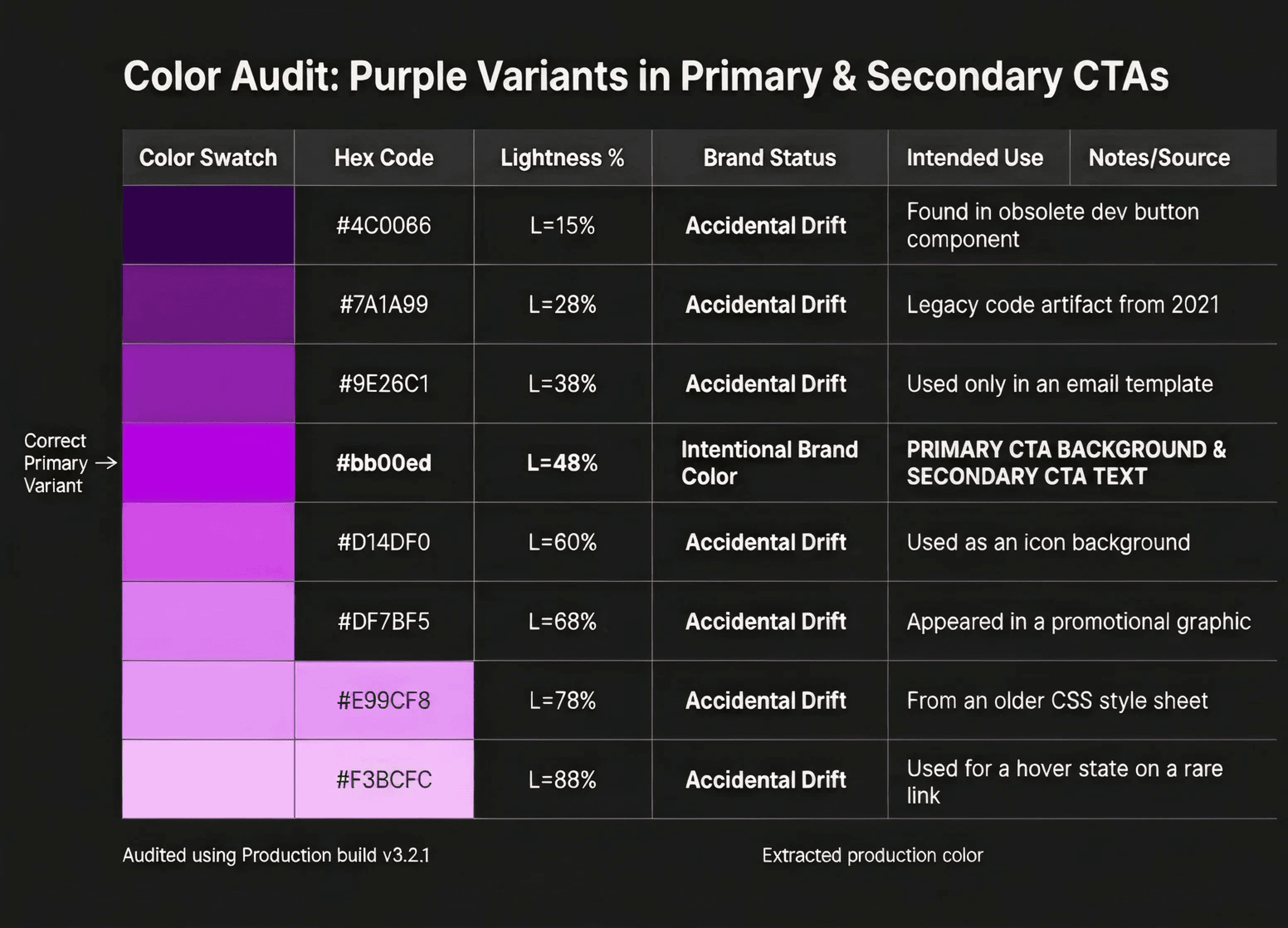The image size is (1288, 928).
Task: Select the #7A1A99 color swatch
Action: 208,304
